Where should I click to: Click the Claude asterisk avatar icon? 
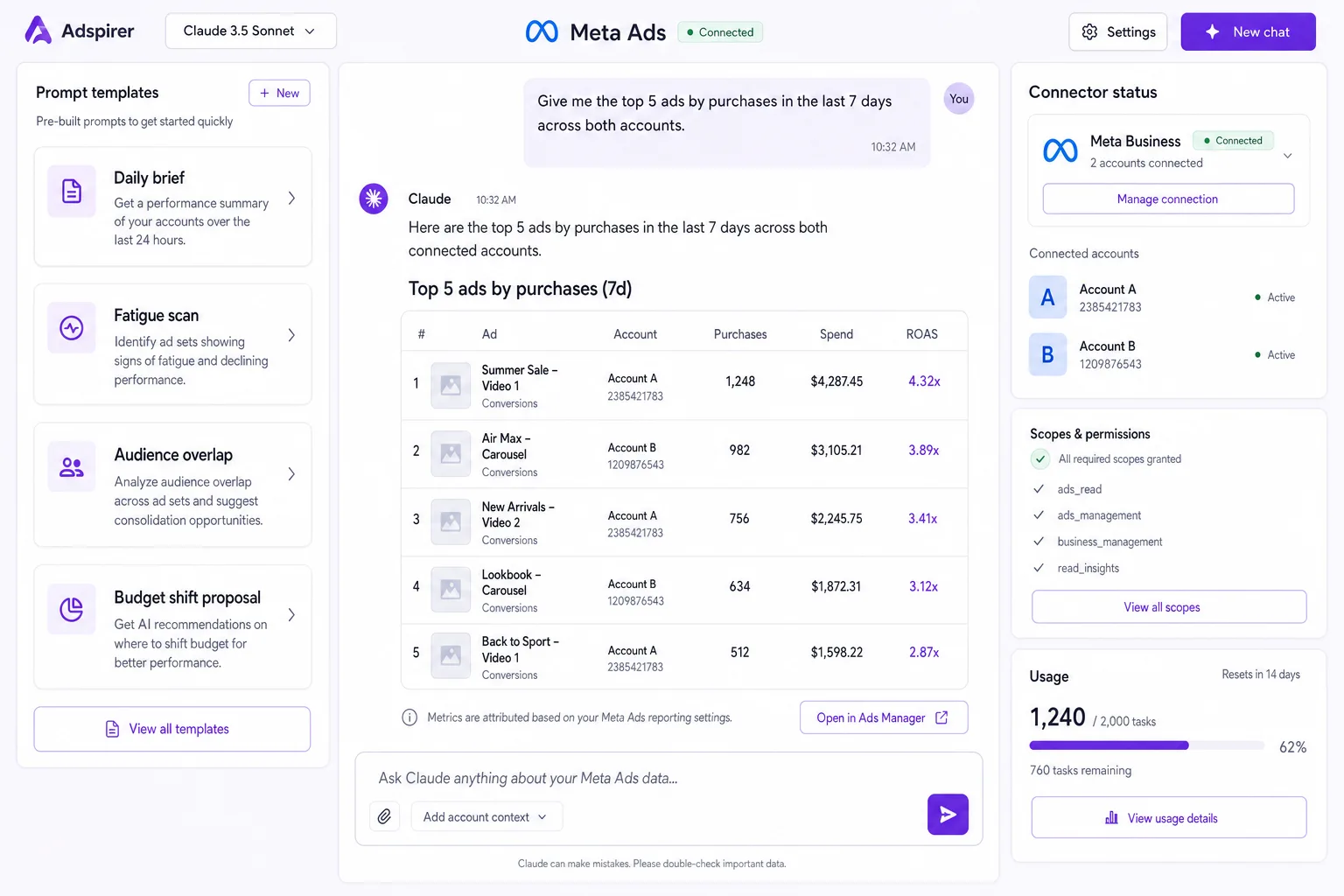pos(374,199)
